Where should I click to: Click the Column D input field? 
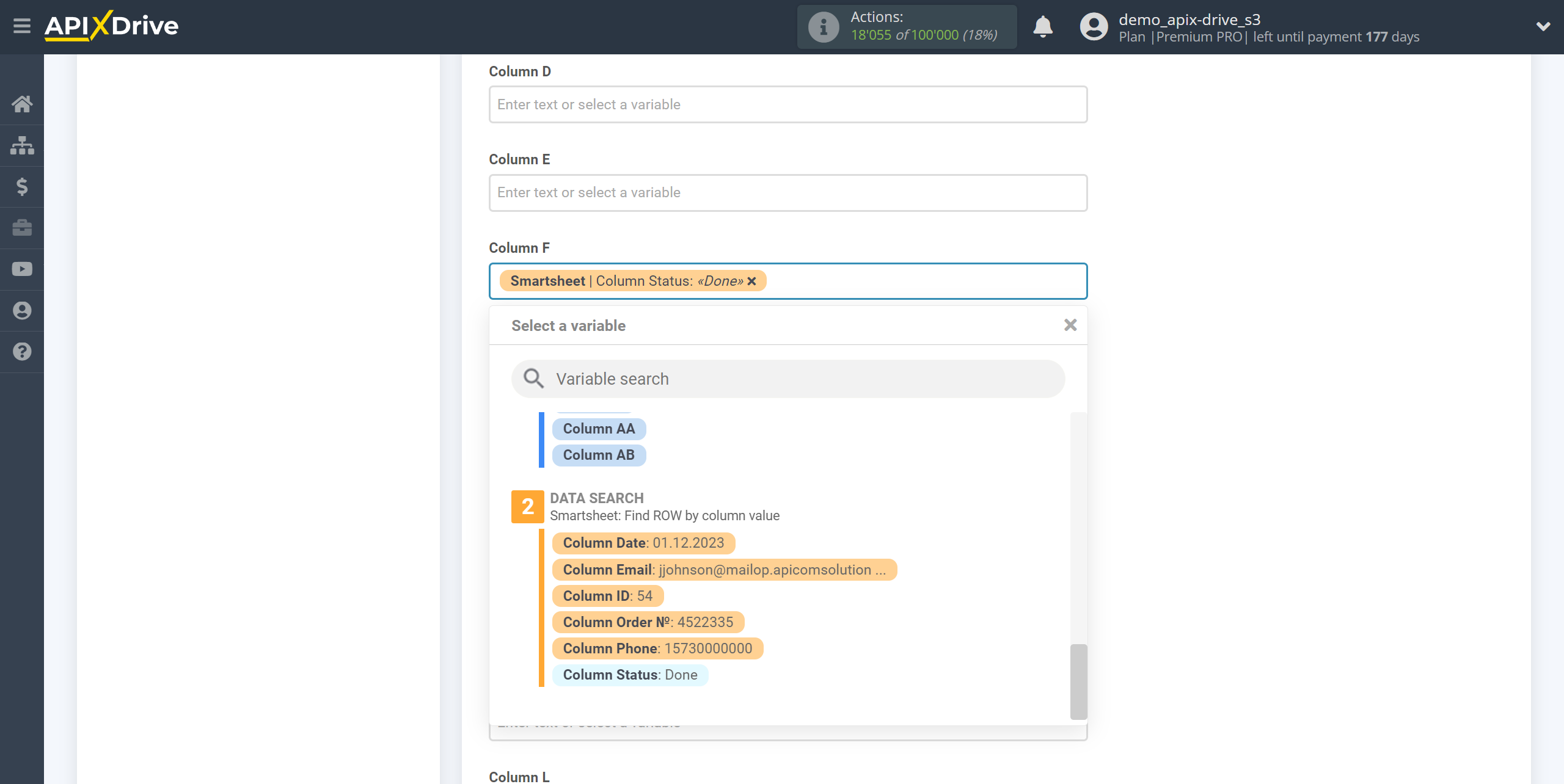788,104
